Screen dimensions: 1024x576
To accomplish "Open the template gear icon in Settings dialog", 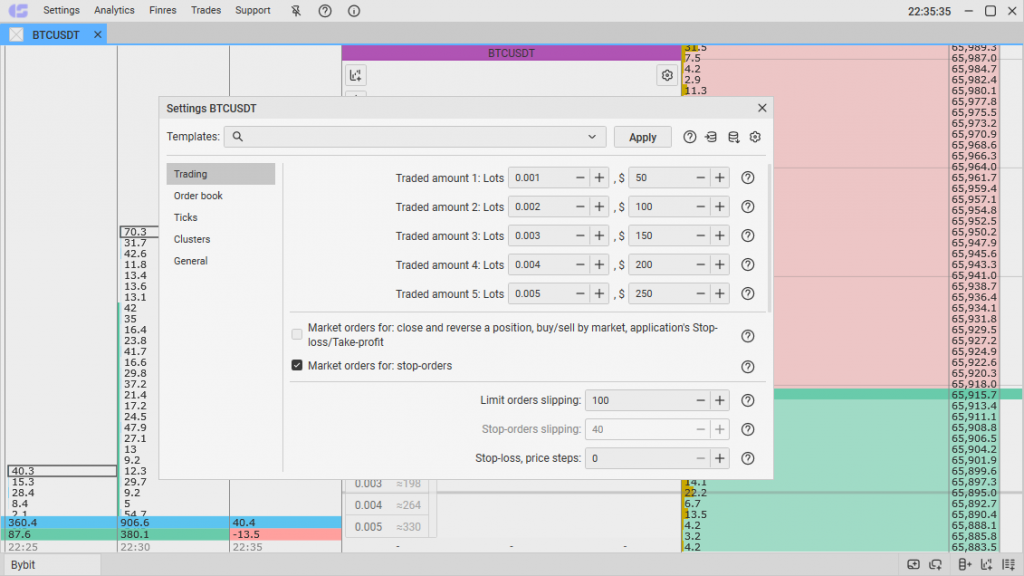I will point(755,138).
